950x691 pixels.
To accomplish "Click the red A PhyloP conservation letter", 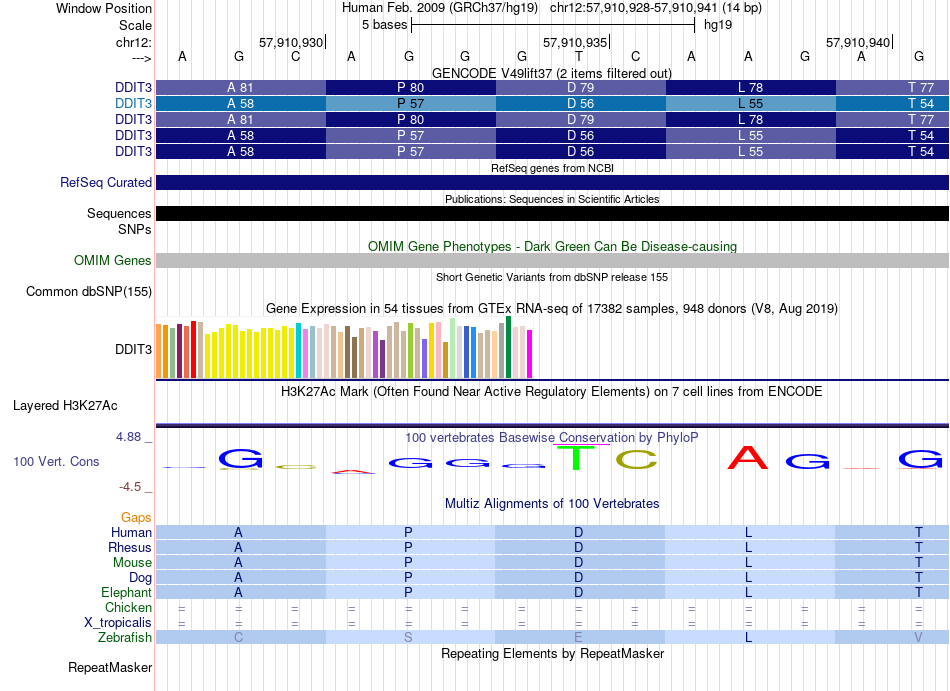I will point(747,458).
